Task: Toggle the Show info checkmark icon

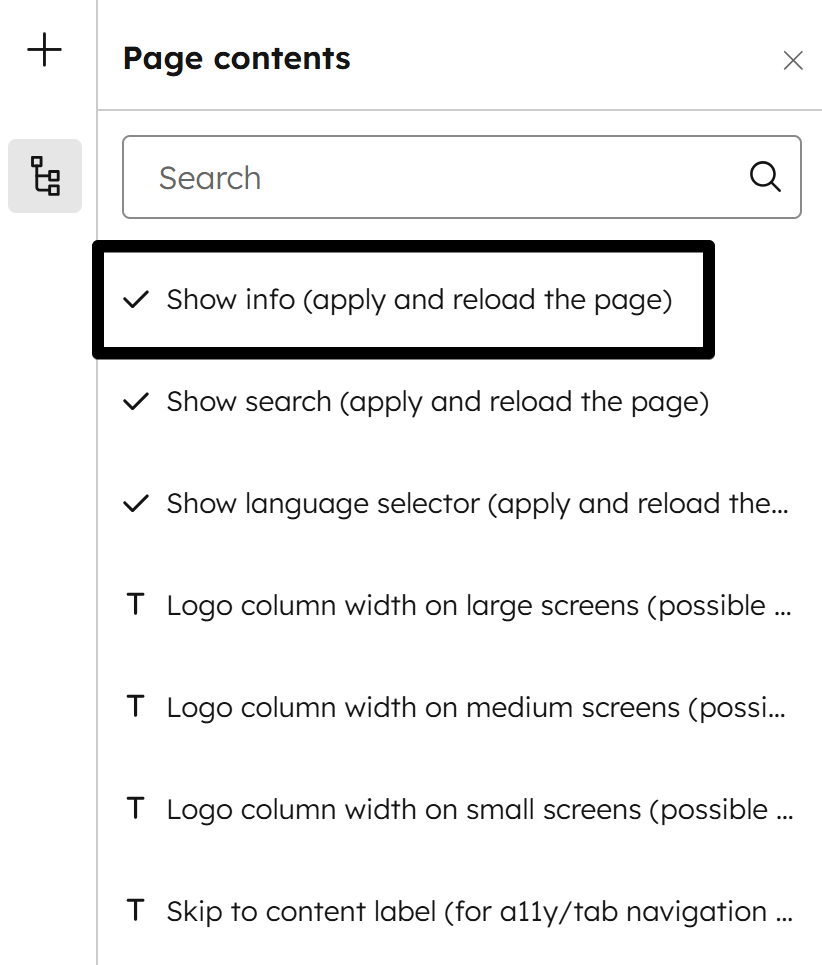Action: coord(135,299)
